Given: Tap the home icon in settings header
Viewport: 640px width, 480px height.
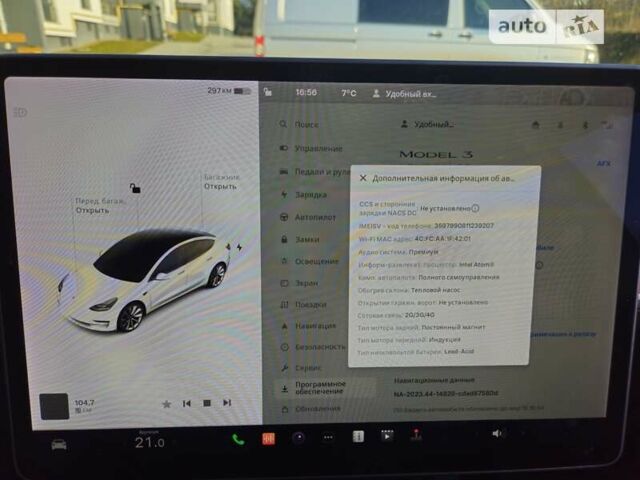Looking at the screenshot, I should (536, 124).
